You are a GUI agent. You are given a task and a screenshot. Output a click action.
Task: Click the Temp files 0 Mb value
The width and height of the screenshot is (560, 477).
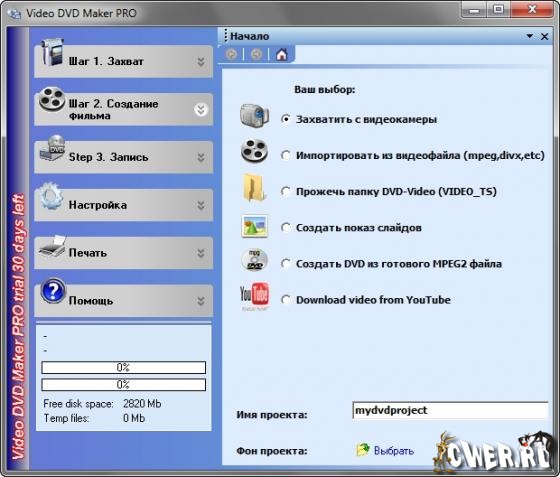pyautogui.click(x=134, y=418)
